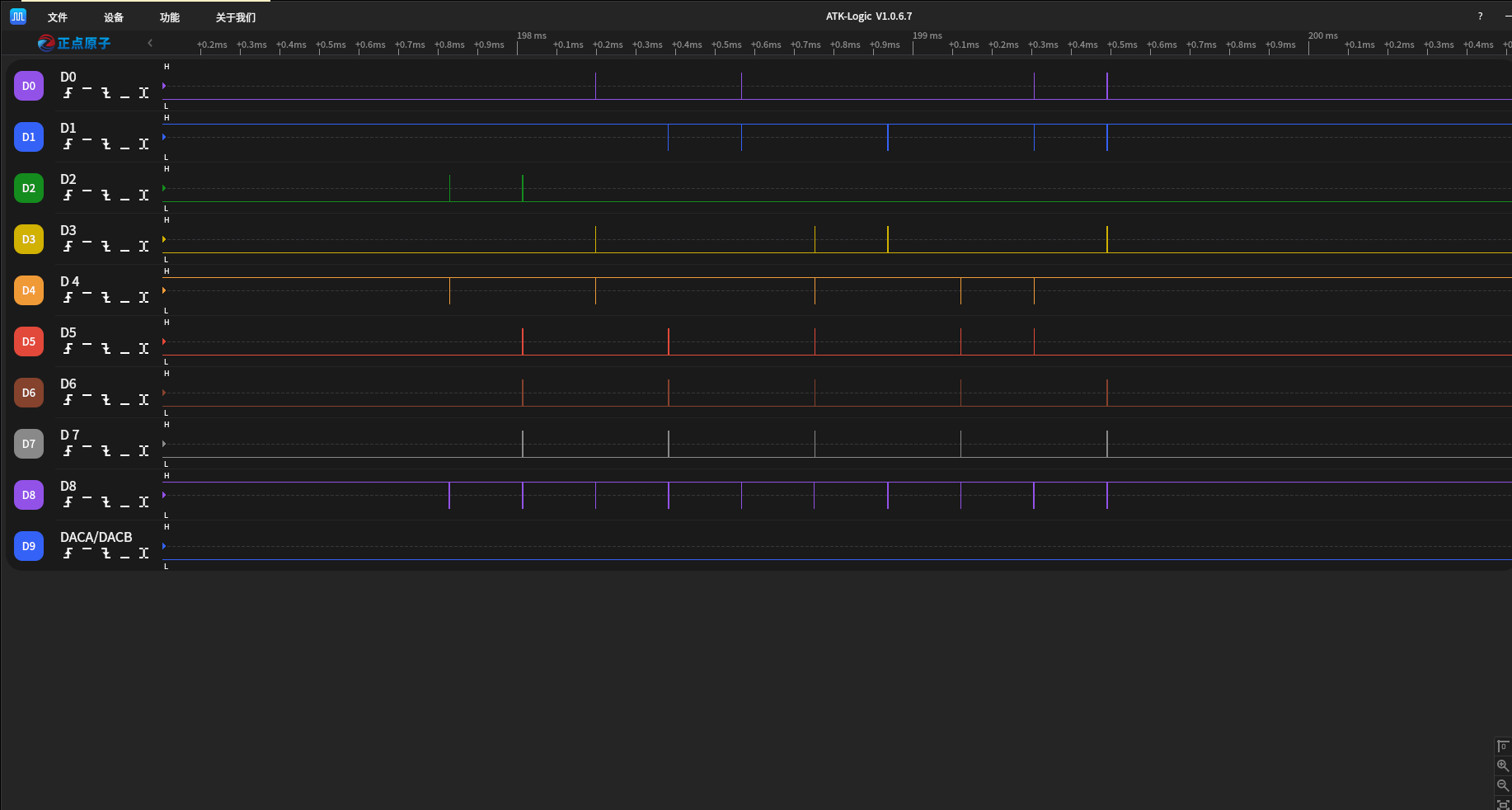
Task: Set both-edge trigger on channel D1
Action: (143, 144)
